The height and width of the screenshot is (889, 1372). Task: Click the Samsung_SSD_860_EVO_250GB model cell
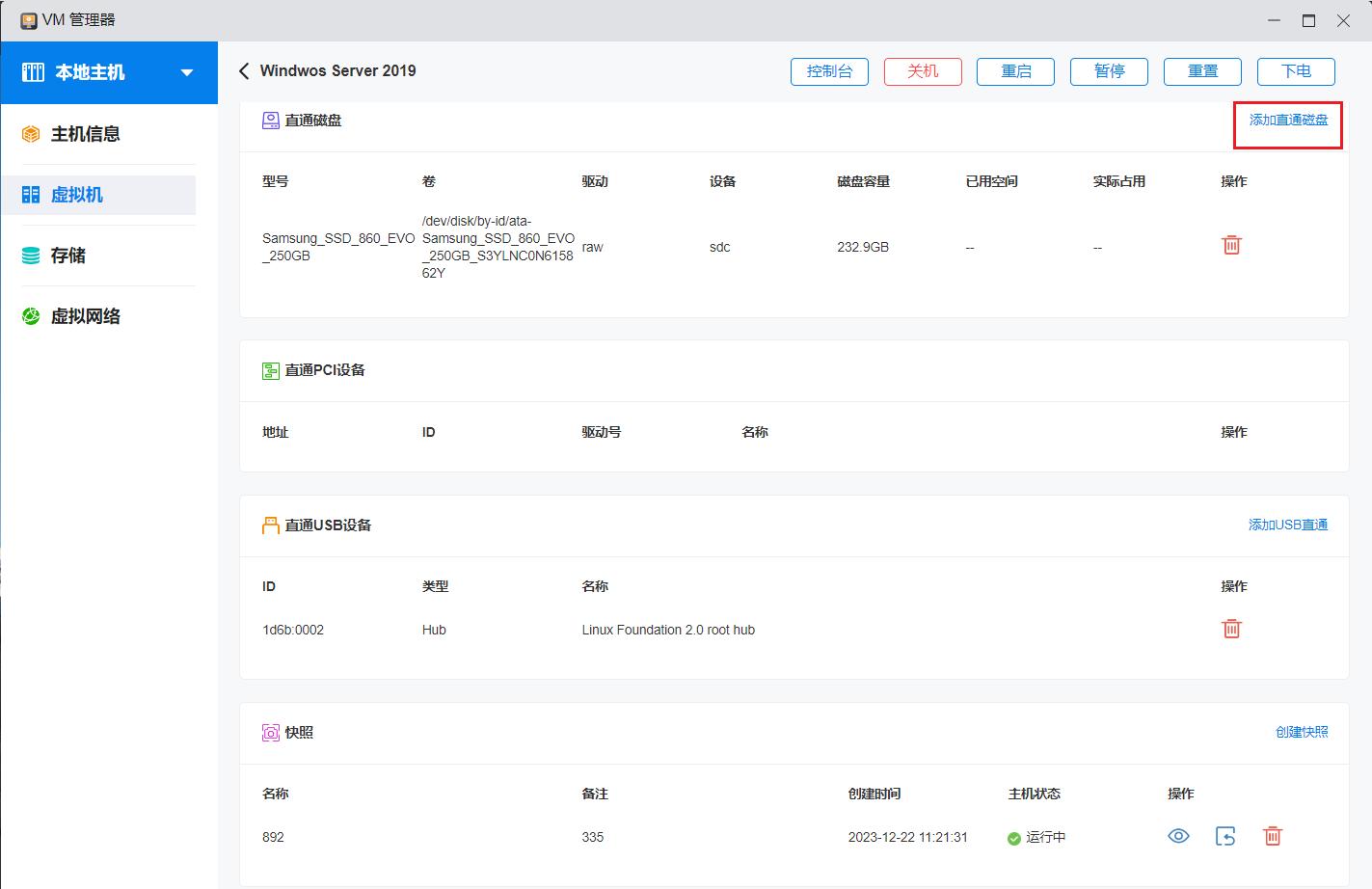(338, 247)
